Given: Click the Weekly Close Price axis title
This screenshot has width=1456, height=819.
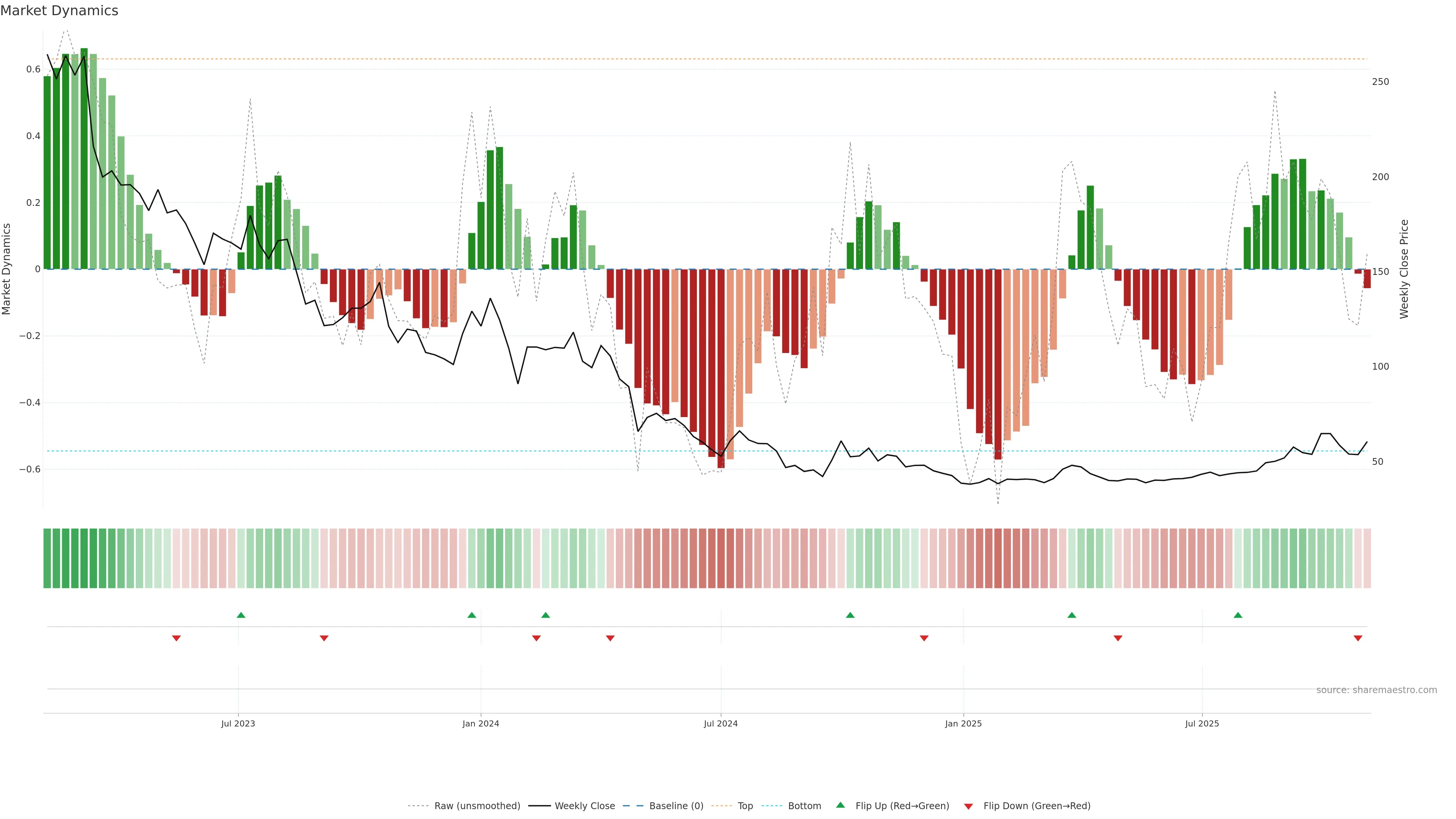Looking at the screenshot, I should click(x=1404, y=269).
